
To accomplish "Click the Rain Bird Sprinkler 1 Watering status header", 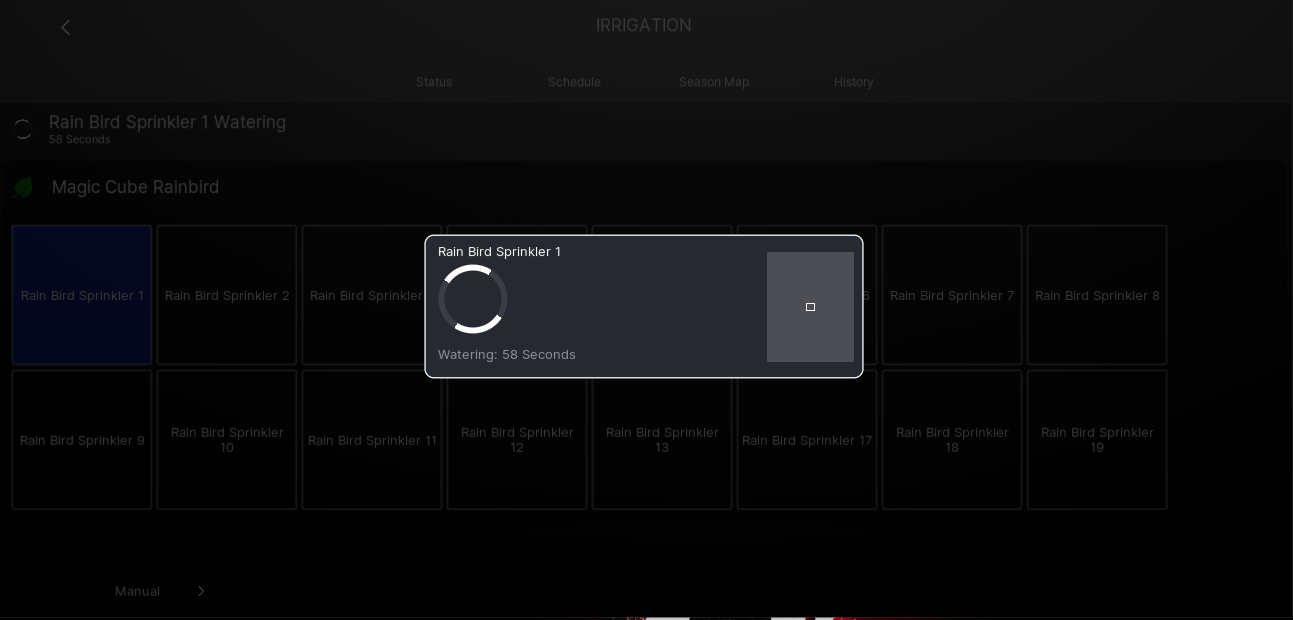I will [167, 123].
